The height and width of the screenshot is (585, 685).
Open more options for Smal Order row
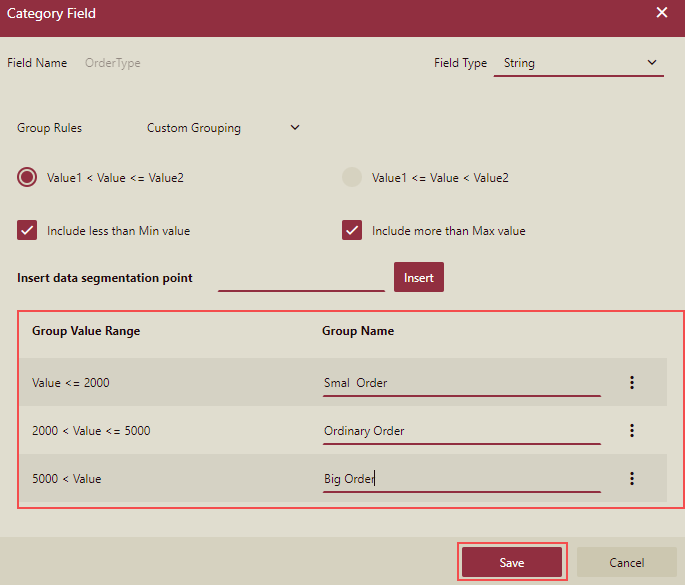[x=631, y=382]
